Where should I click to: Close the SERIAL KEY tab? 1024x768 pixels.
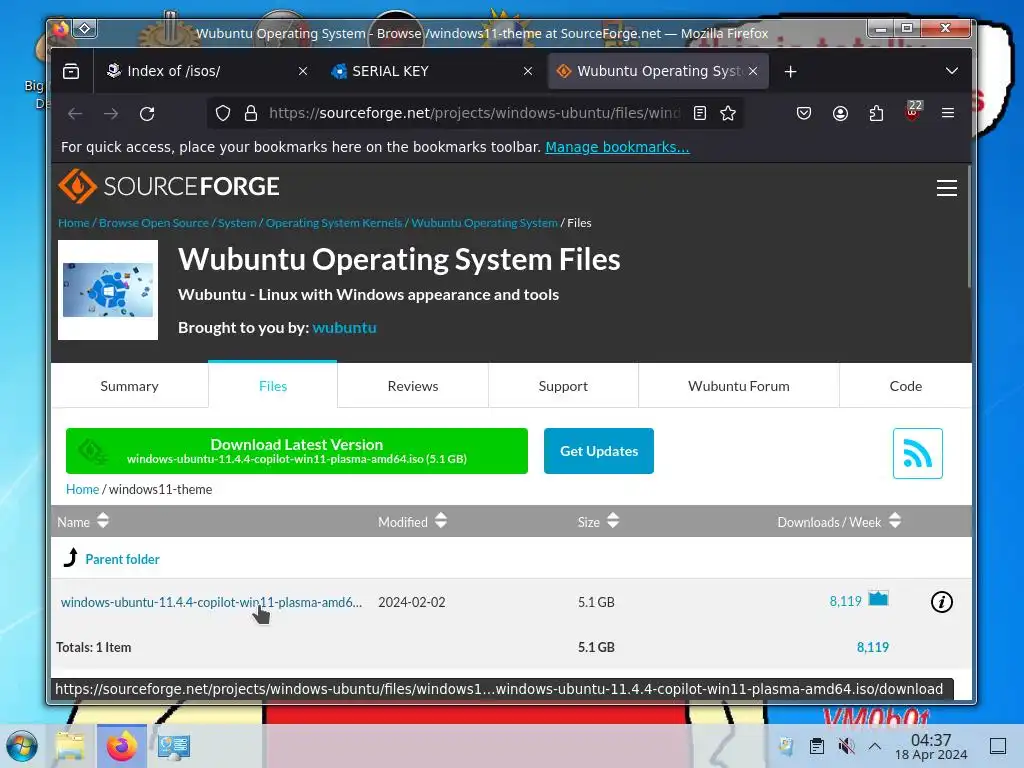click(528, 71)
